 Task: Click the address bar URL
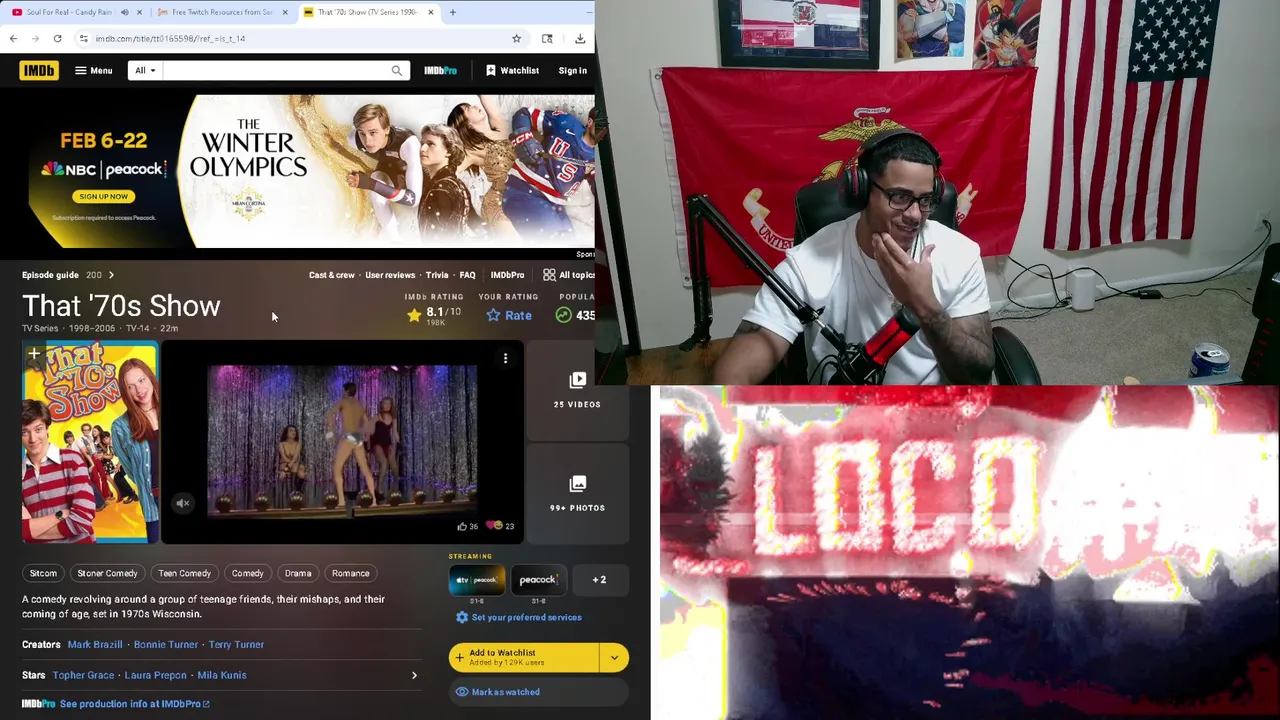click(x=170, y=38)
